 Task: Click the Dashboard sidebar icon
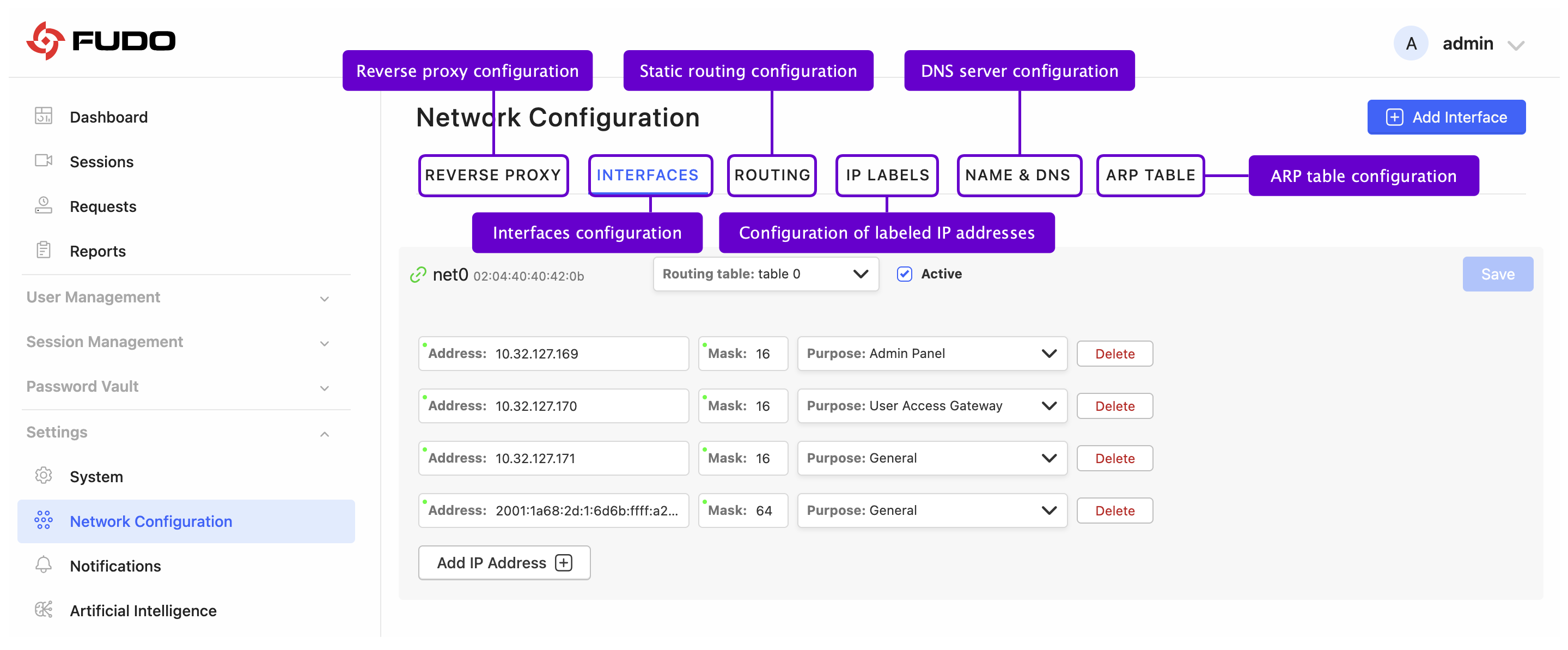pos(43,116)
